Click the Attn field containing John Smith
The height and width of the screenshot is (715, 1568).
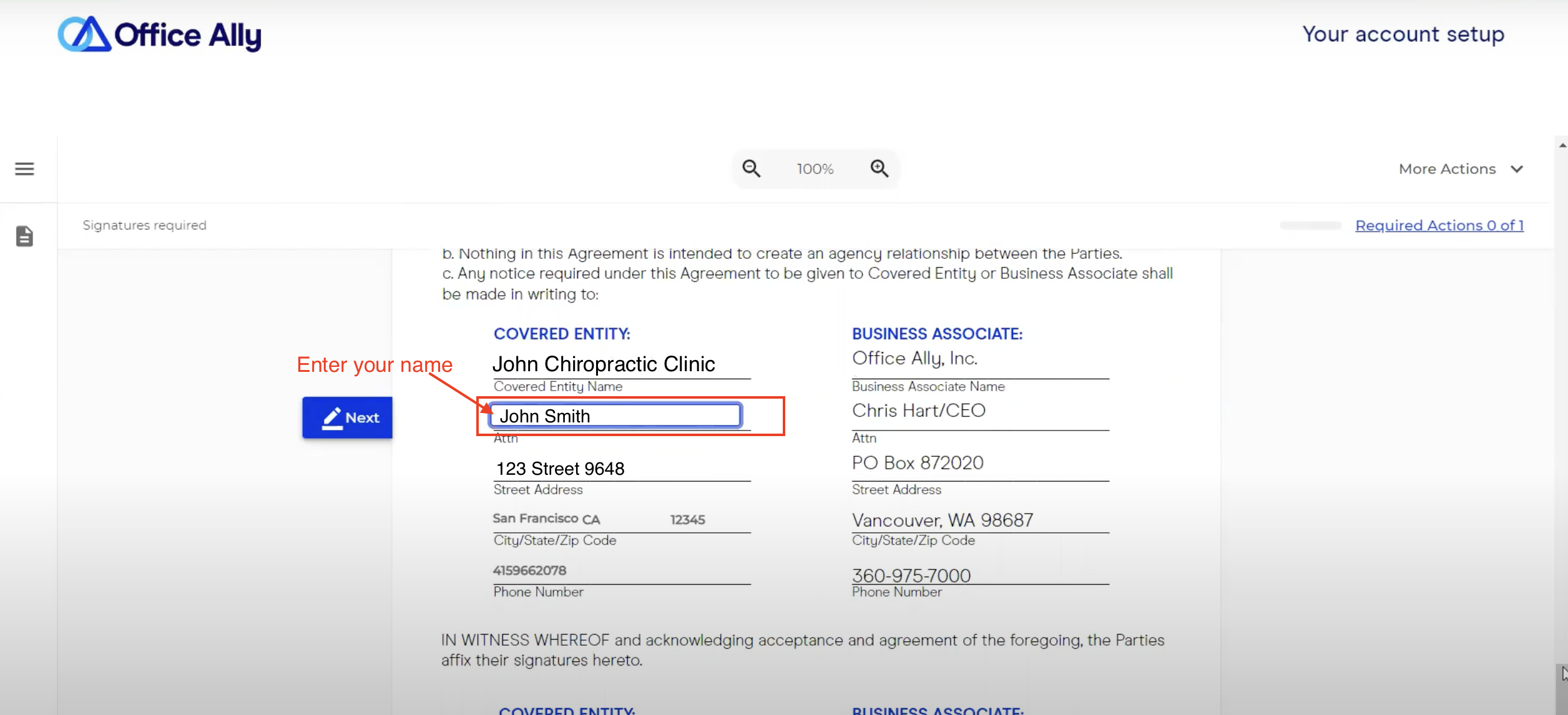[616, 416]
